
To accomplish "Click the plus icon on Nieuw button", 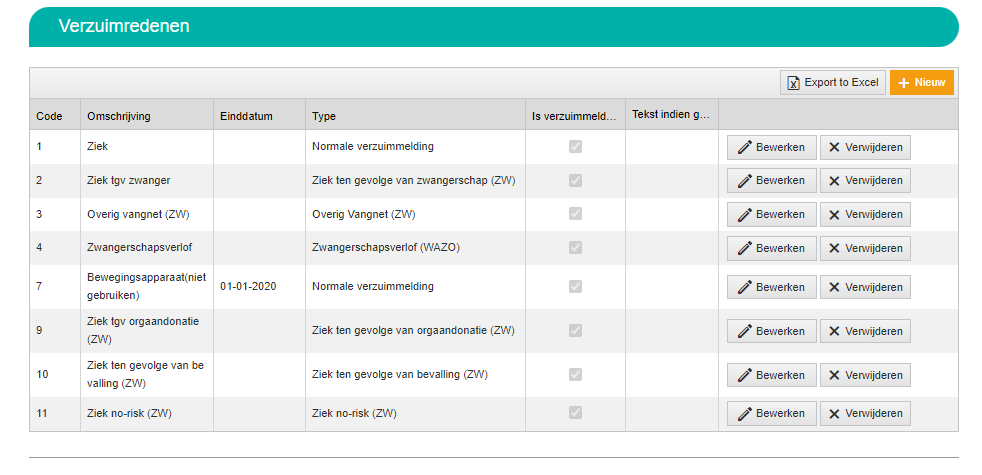I will [x=903, y=83].
